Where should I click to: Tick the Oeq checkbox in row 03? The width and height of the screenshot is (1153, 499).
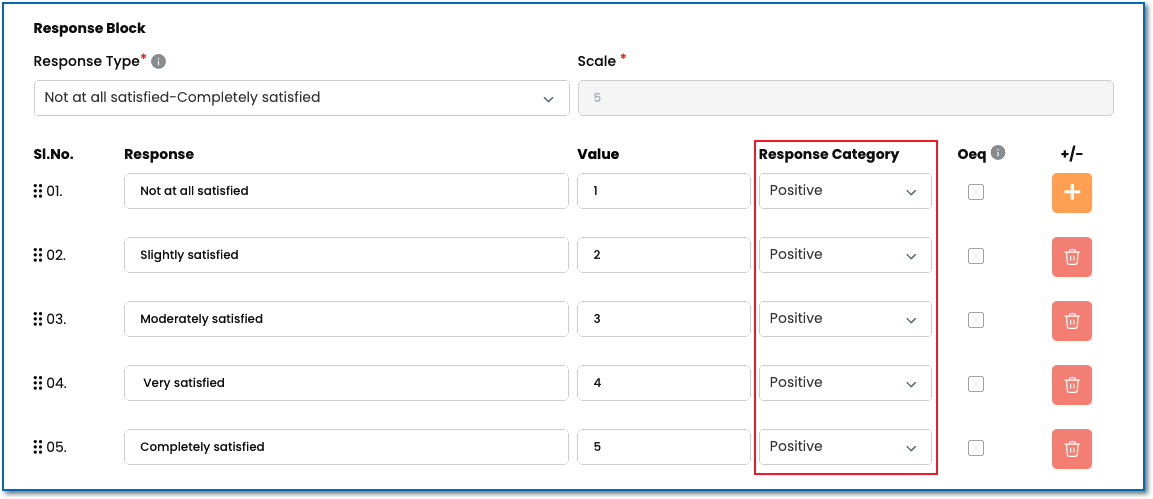point(976,320)
